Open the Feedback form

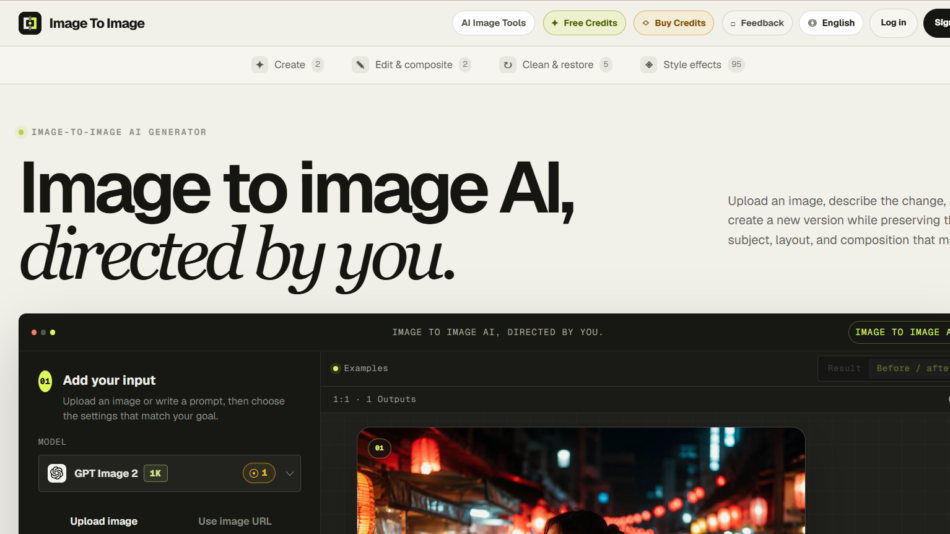coord(757,23)
